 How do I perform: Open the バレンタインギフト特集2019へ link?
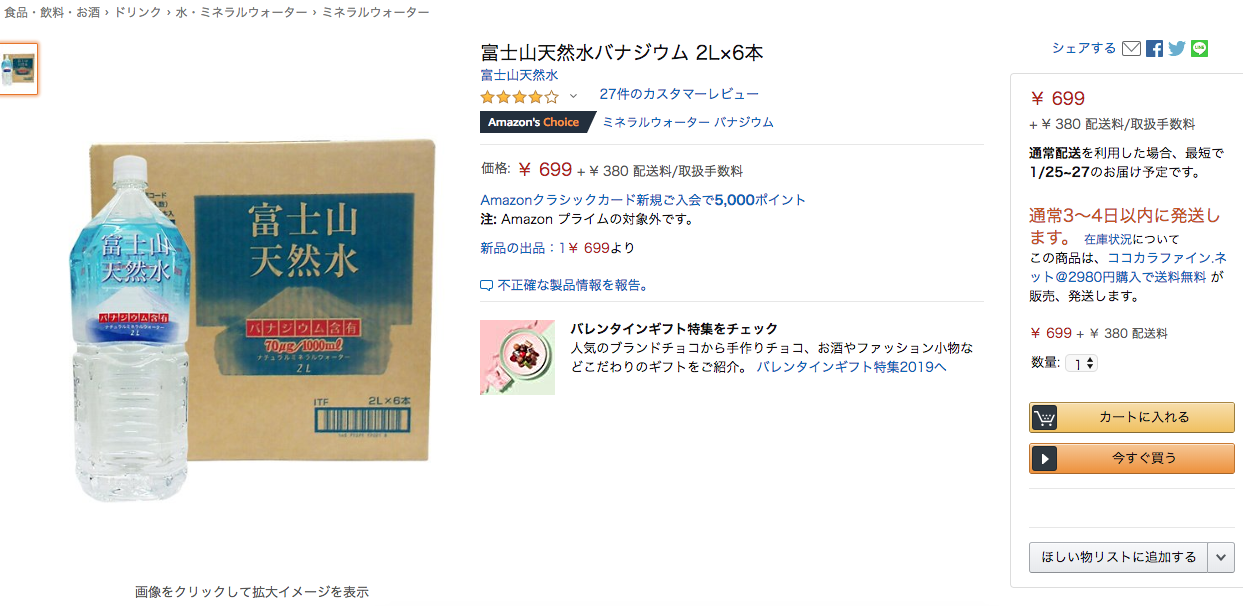pos(851,367)
